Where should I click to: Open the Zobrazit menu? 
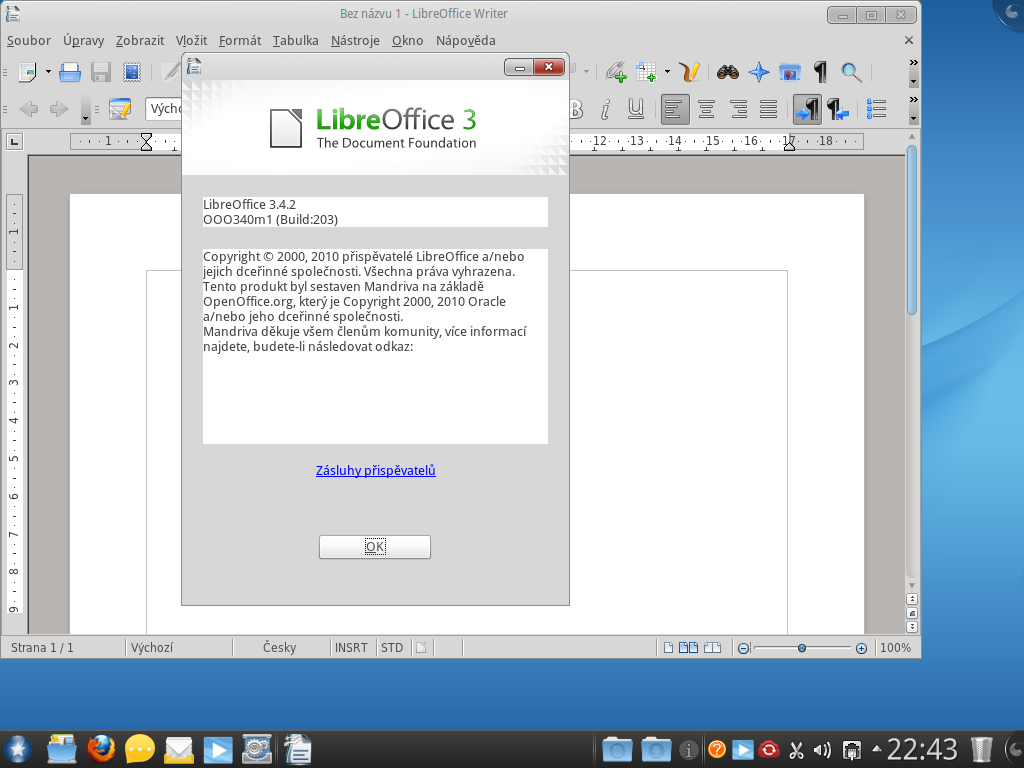[140, 40]
